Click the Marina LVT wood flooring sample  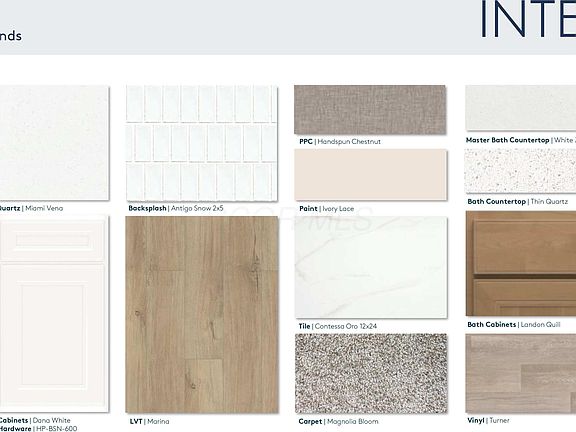(x=202, y=314)
